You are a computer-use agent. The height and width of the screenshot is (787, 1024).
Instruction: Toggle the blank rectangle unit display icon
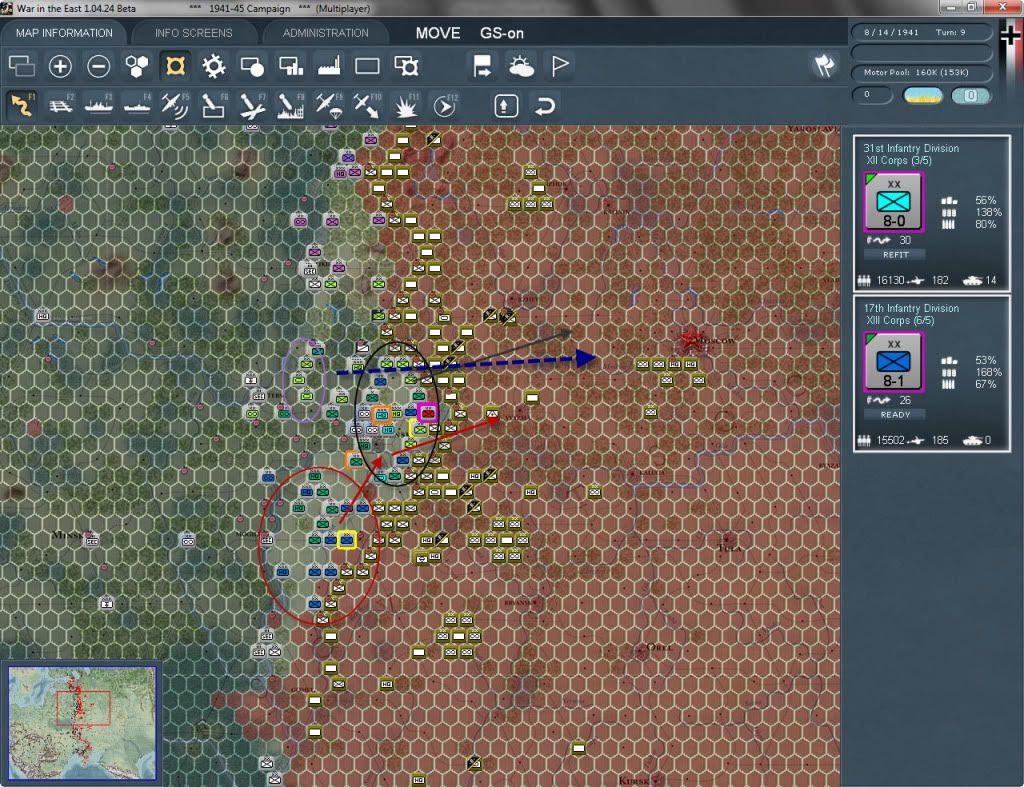click(x=367, y=66)
